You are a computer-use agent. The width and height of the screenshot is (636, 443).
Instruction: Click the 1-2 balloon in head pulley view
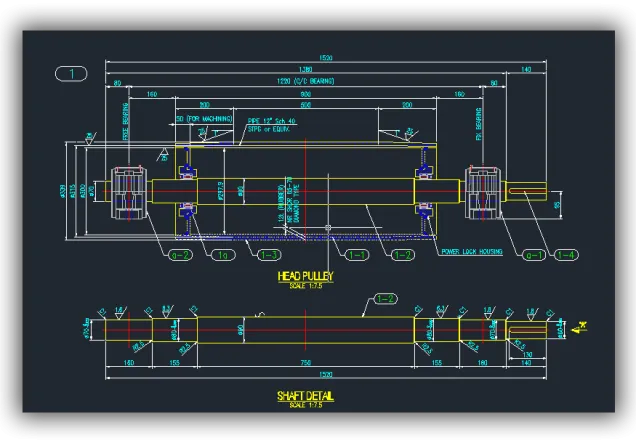tap(403, 255)
